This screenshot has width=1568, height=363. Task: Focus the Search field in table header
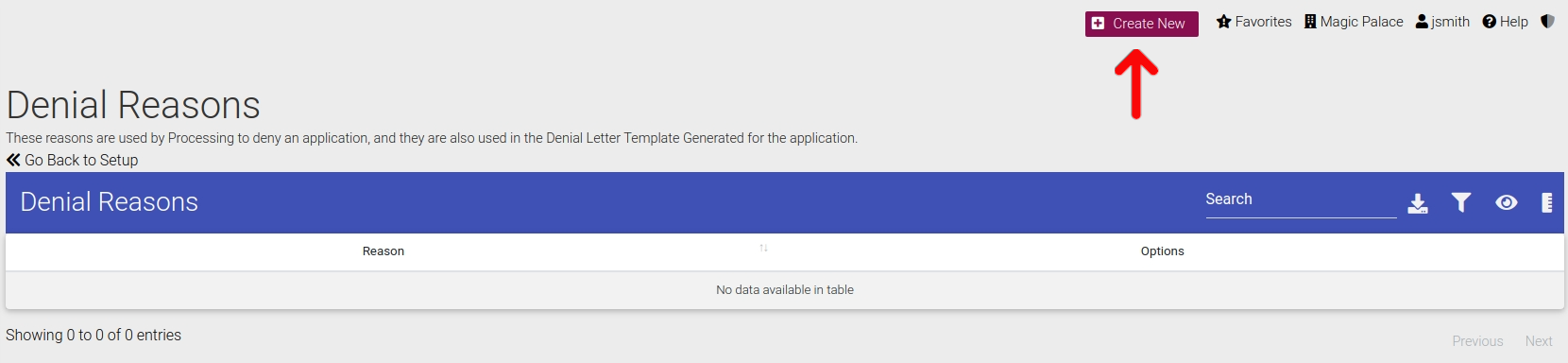[1301, 199]
